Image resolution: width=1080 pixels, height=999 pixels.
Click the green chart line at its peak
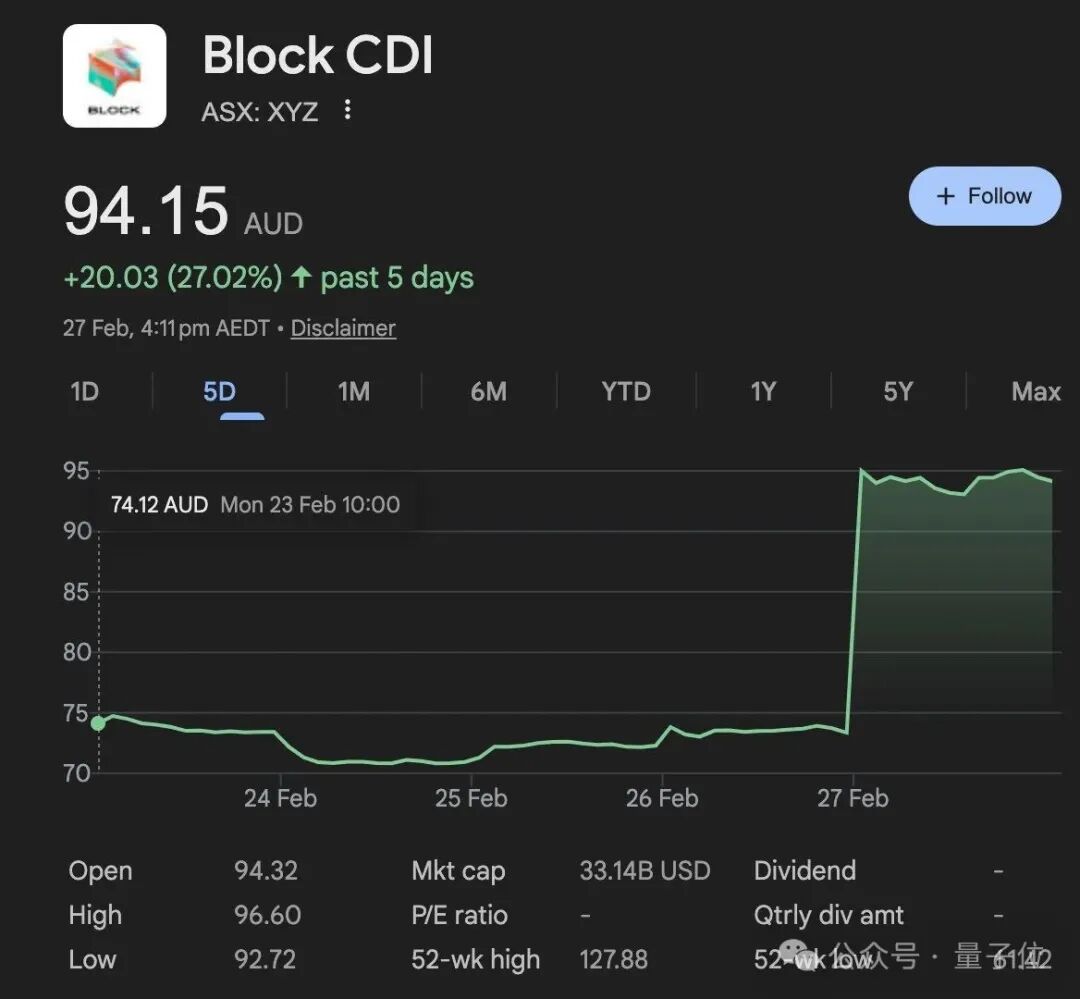click(863, 467)
